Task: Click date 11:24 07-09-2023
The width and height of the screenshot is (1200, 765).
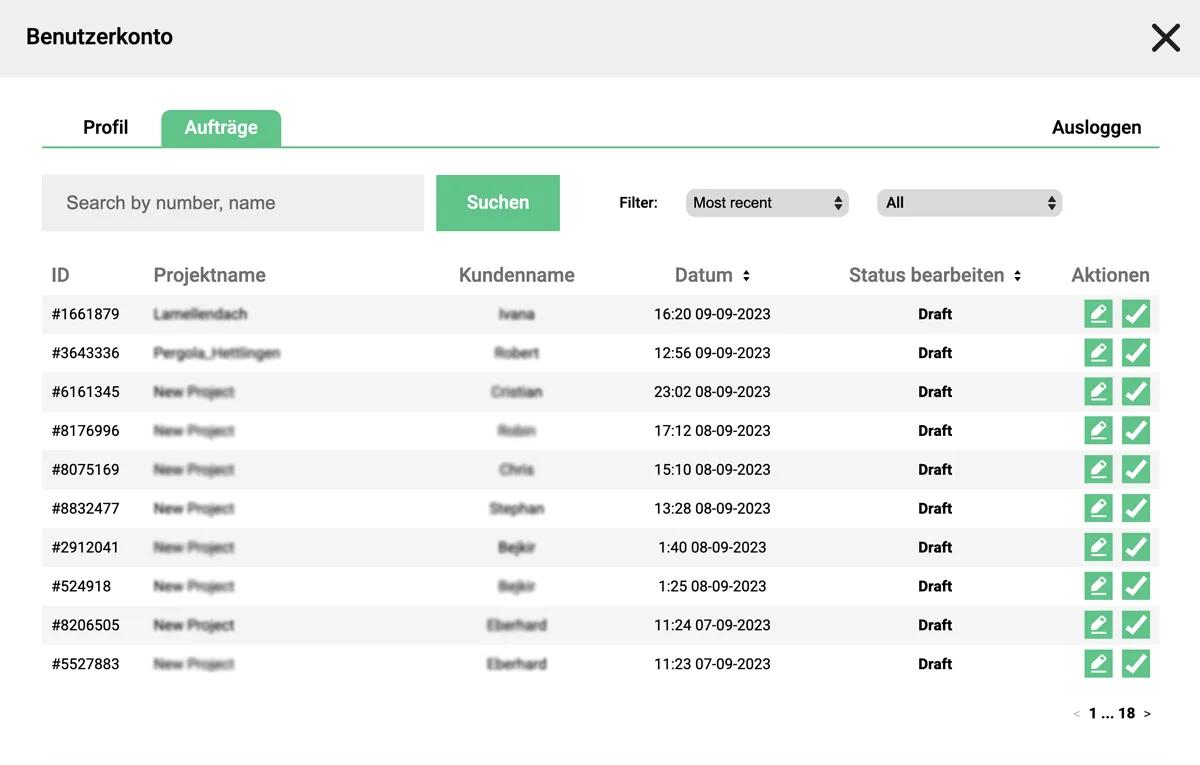Action: pyautogui.click(x=712, y=626)
